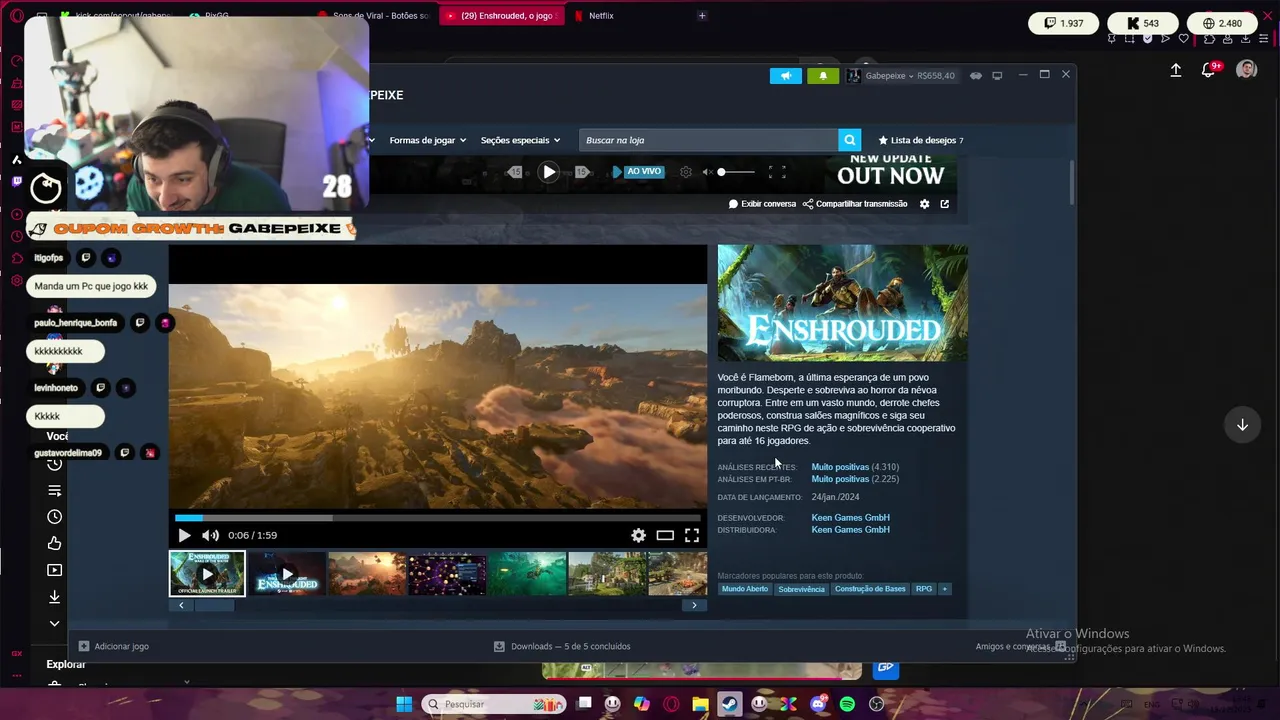Expand Formas de jogar menu
Screen dimensions: 1280x720
click(x=428, y=140)
